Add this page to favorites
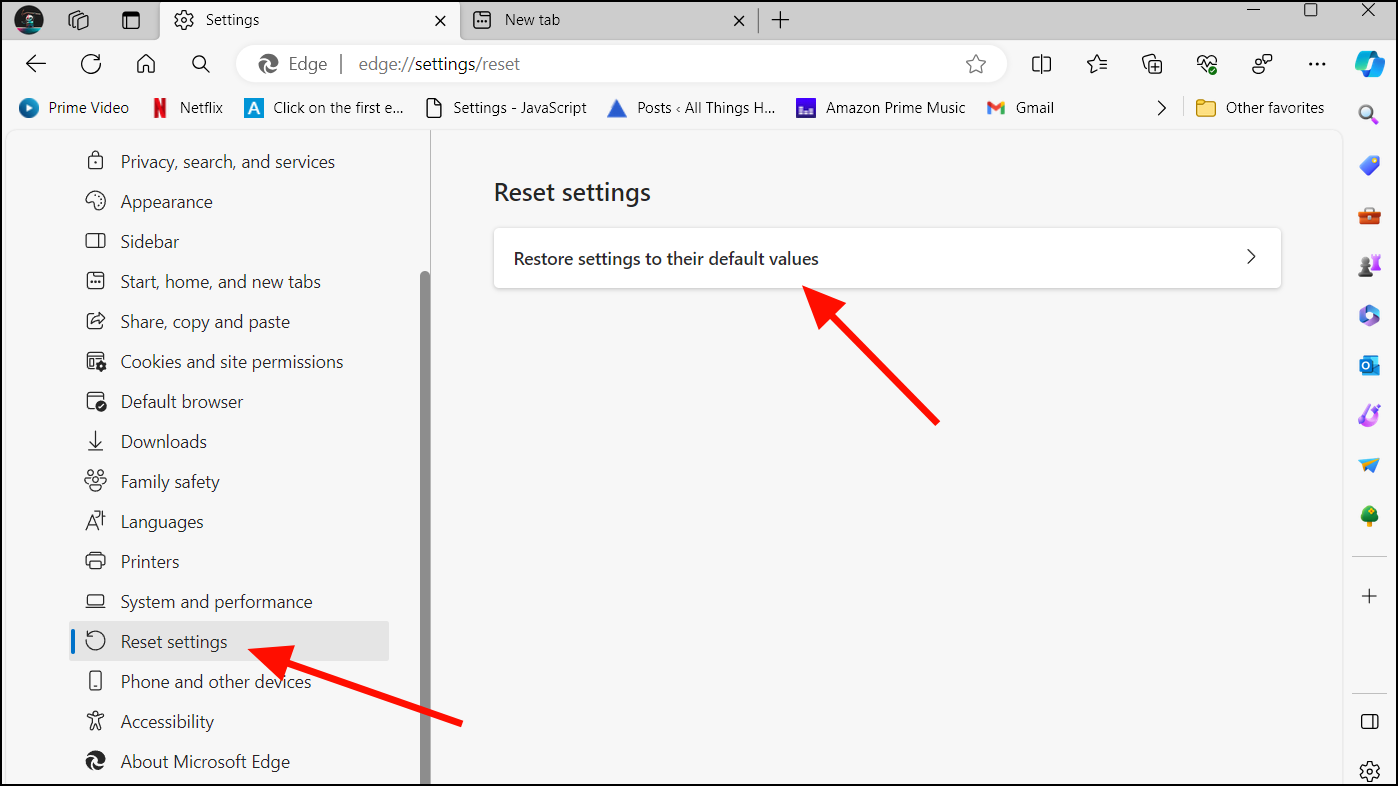The width and height of the screenshot is (1398, 786). point(976,63)
